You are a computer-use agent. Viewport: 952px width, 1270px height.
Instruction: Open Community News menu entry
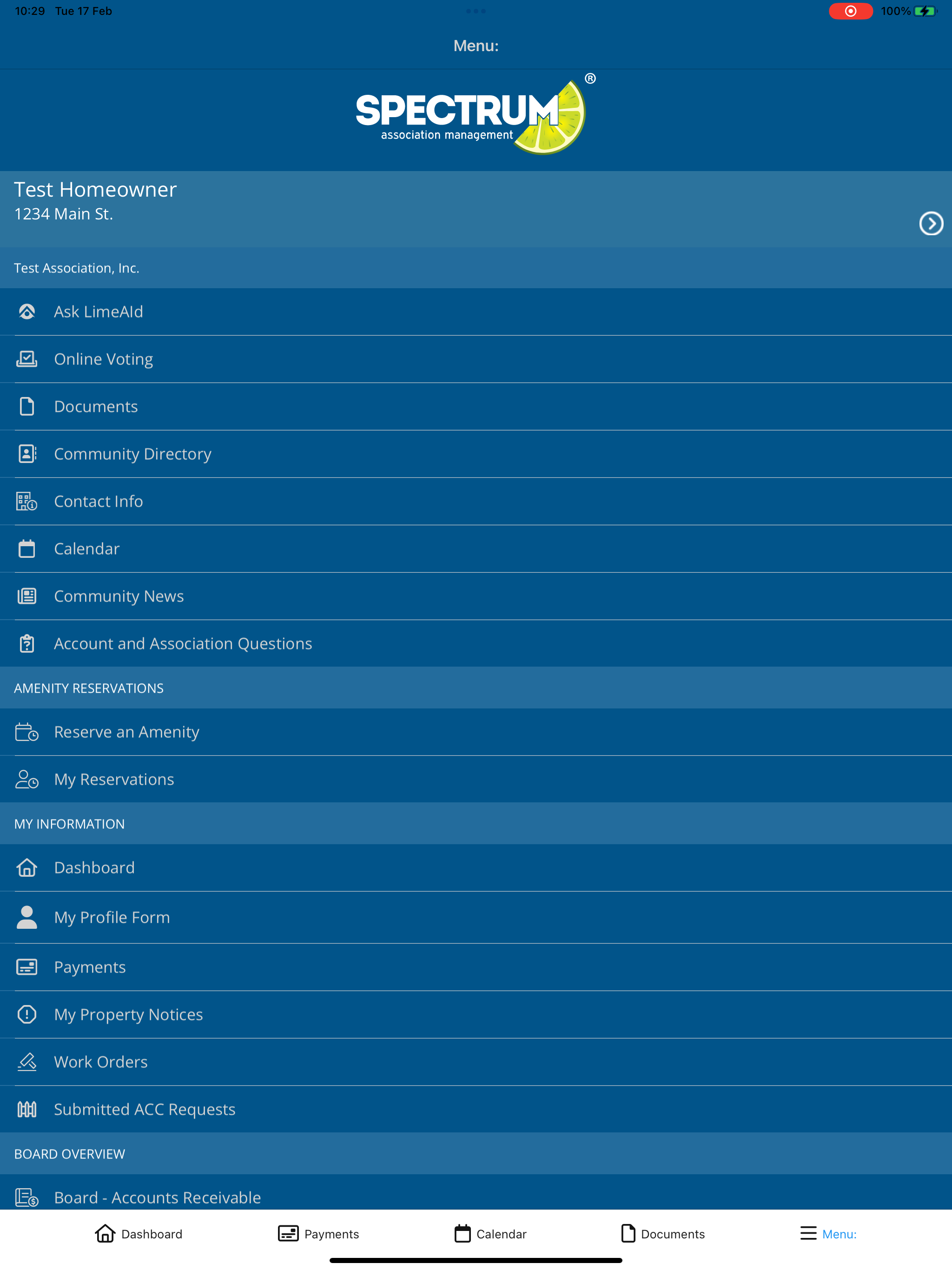pyautogui.click(x=476, y=596)
